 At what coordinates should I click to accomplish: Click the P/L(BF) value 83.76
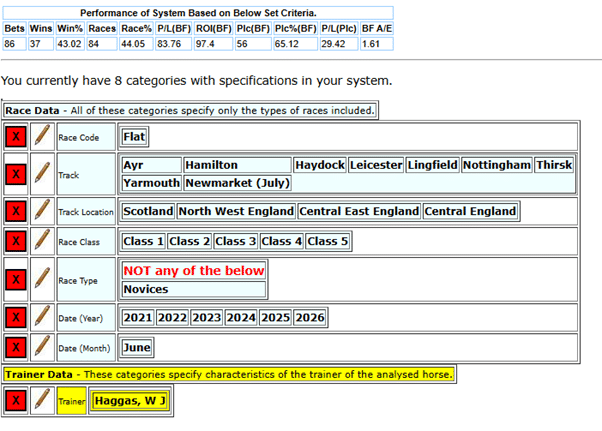click(174, 44)
